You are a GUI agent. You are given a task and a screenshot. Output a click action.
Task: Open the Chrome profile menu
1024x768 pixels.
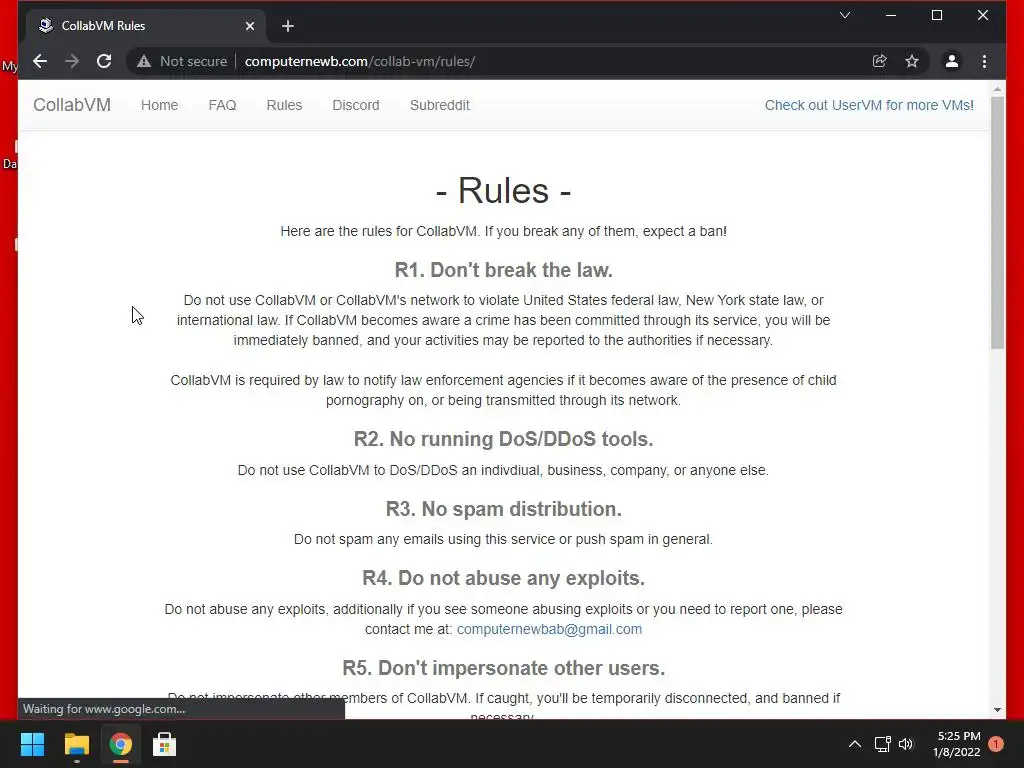(x=952, y=61)
